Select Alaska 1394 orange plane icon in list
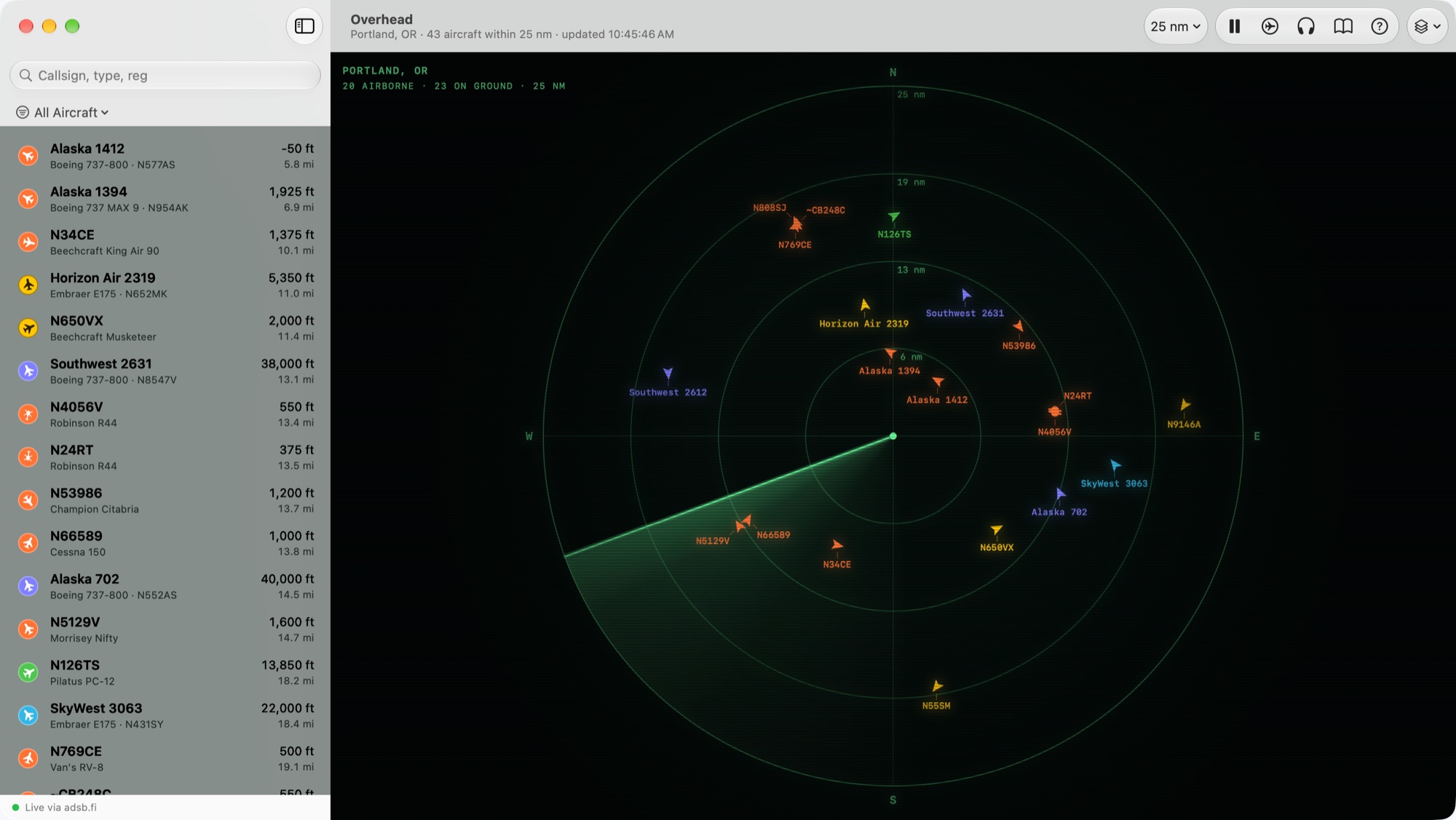The height and width of the screenshot is (820, 1456). pyautogui.click(x=28, y=199)
